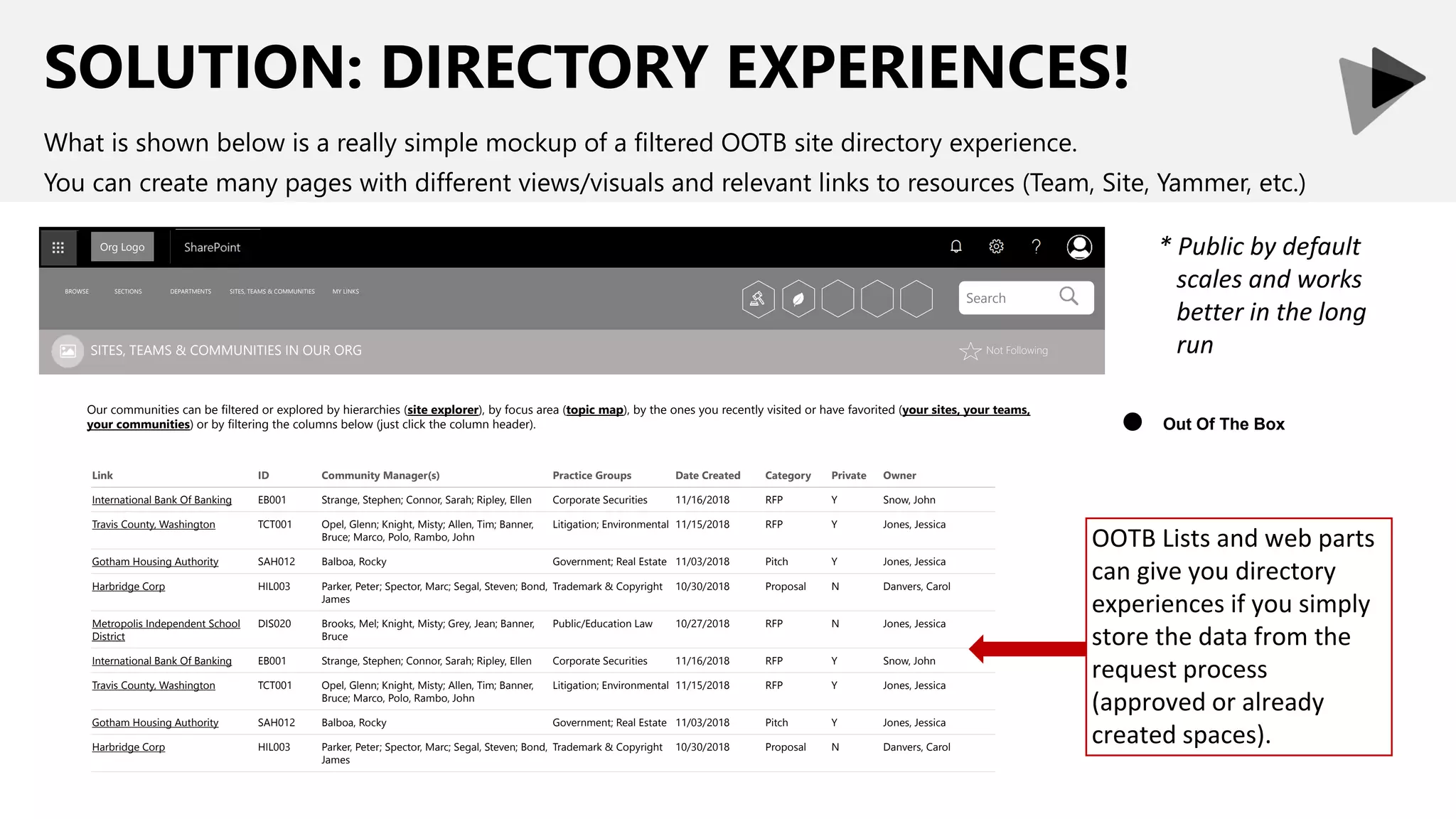Filter by Community Manager(s) column header
Image resolution: width=1456 pixels, height=819 pixels.
pos(380,476)
